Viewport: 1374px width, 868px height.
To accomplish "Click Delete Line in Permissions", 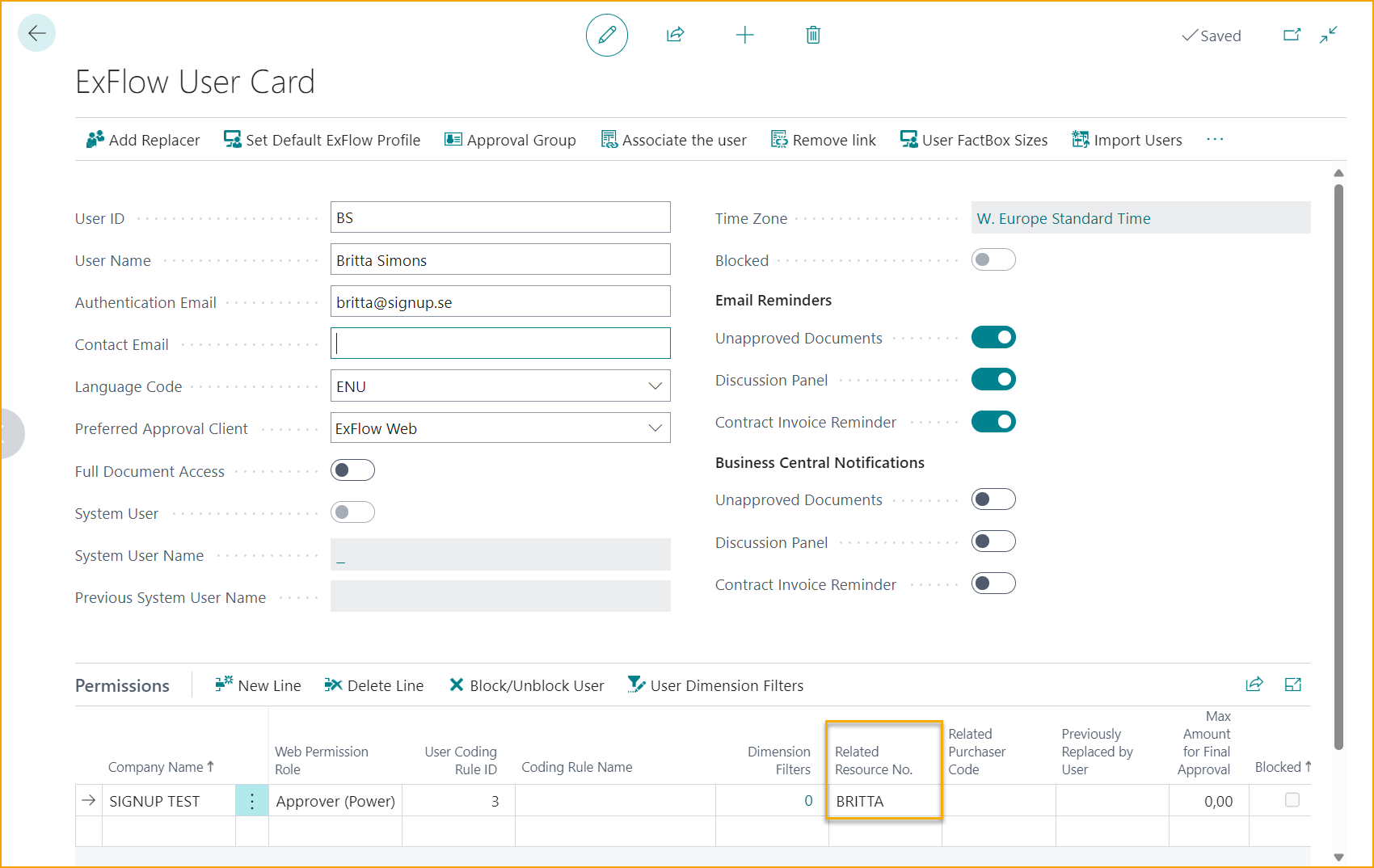I will click(373, 685).
